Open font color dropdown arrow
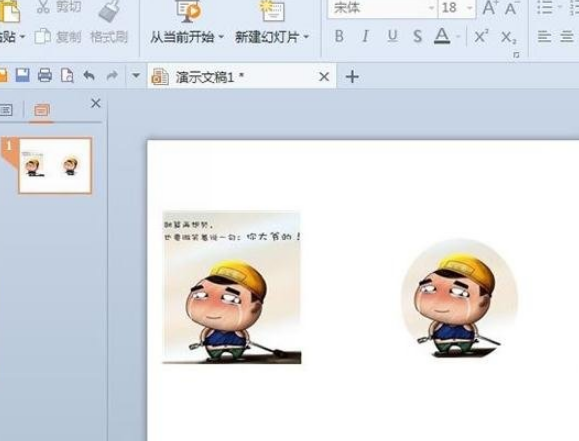The image size is (579, 441). (458, 37)
